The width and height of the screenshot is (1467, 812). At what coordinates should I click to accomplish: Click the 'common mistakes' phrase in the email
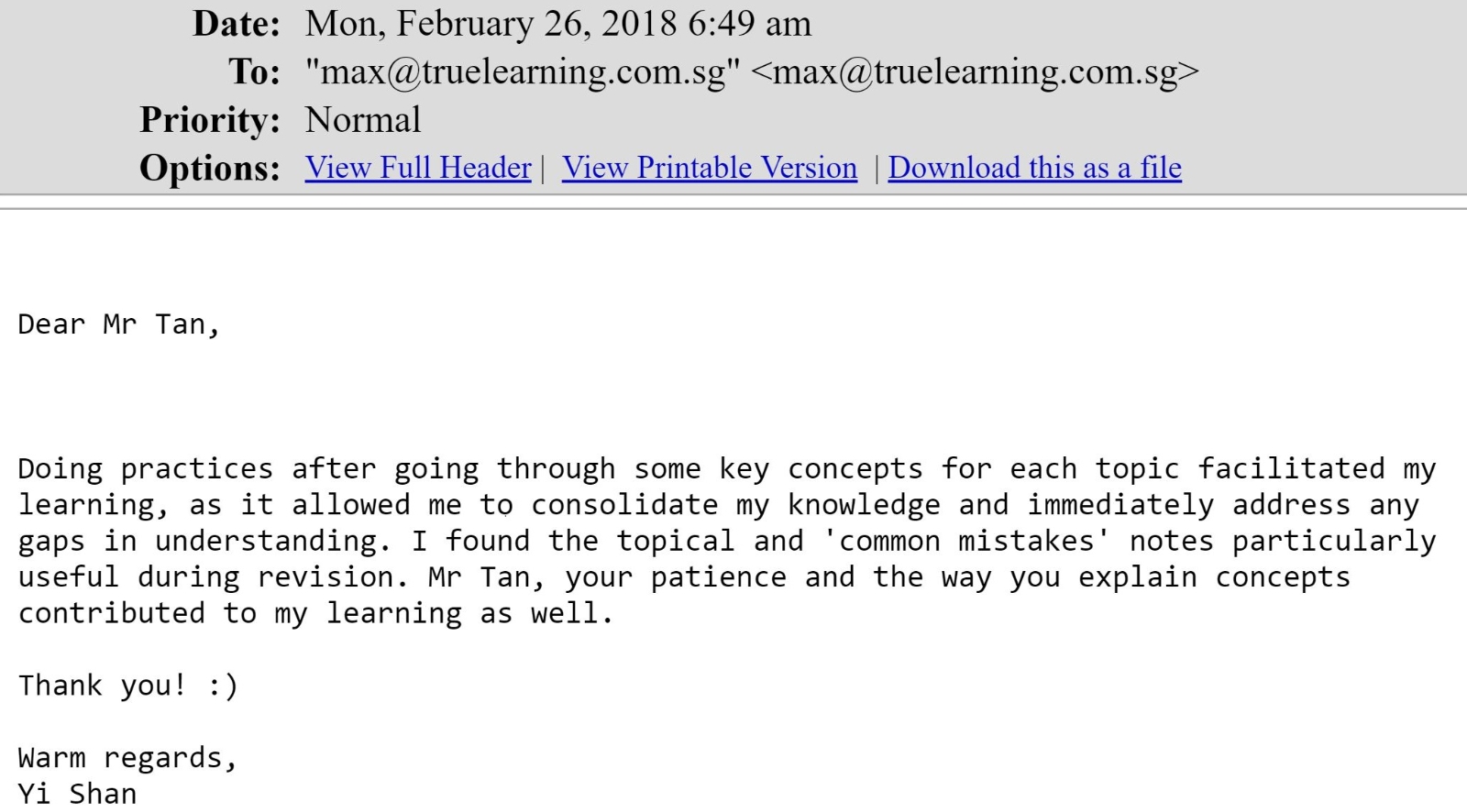click(x=967, y=541)
